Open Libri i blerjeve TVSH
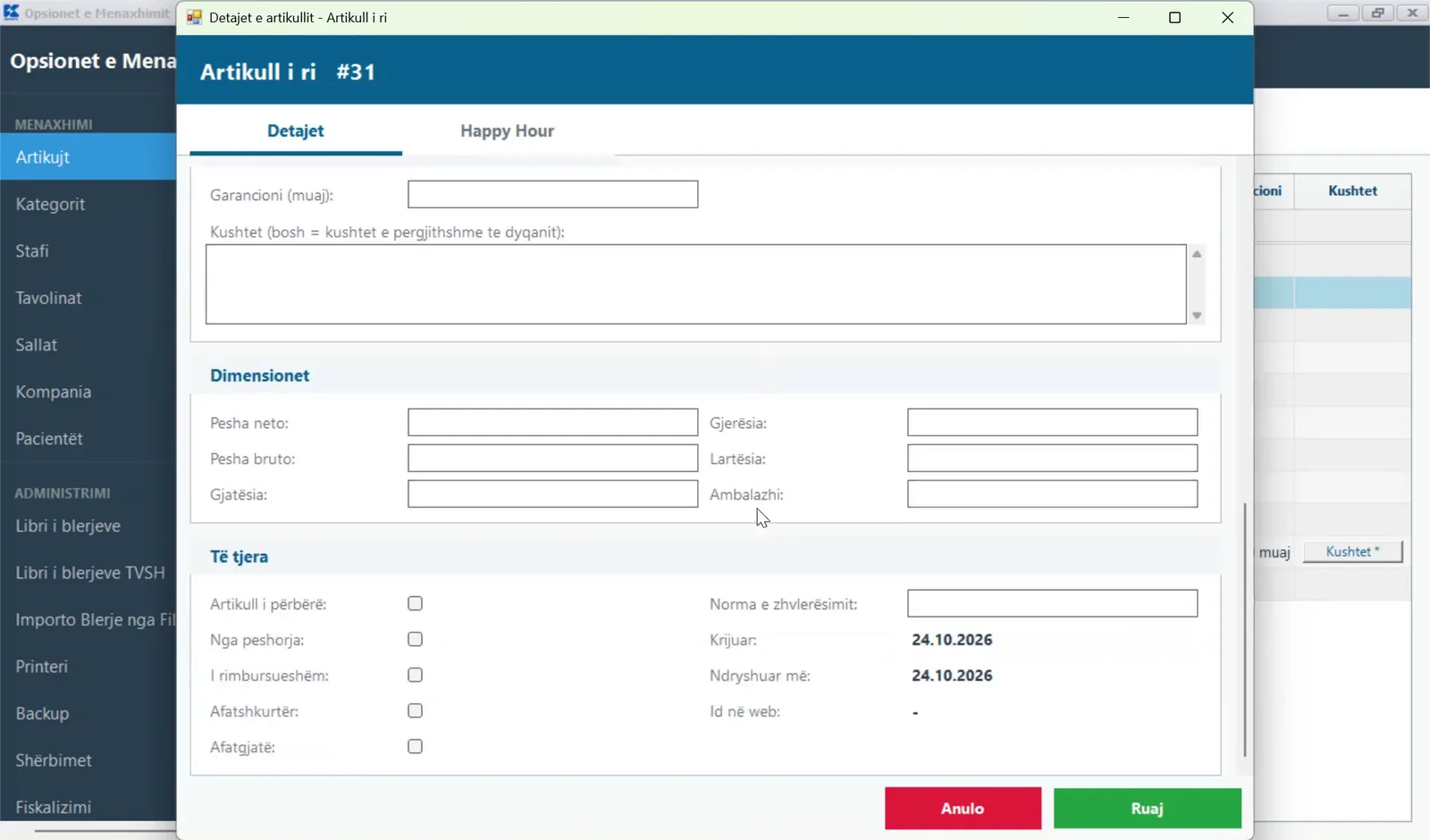 coord(88,573)
